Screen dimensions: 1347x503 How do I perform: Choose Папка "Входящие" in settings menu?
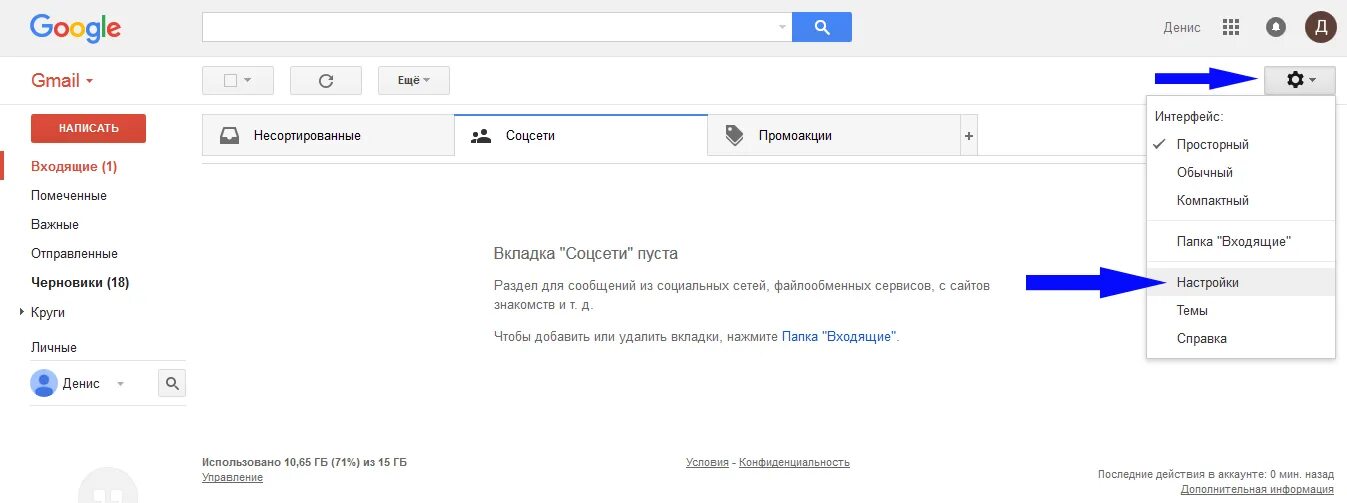coord(1241,241)
